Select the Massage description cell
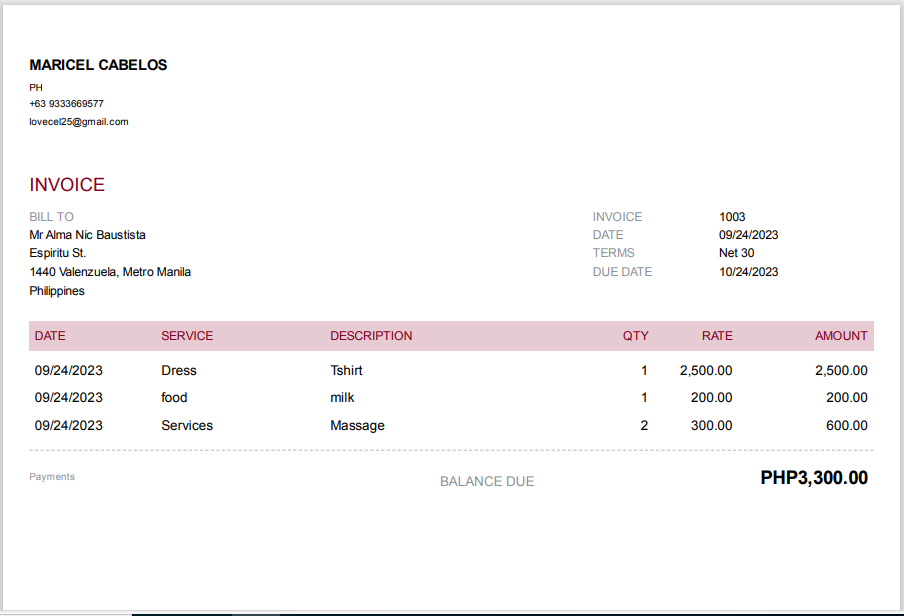The image size is (904, 616). pos(357,426)
